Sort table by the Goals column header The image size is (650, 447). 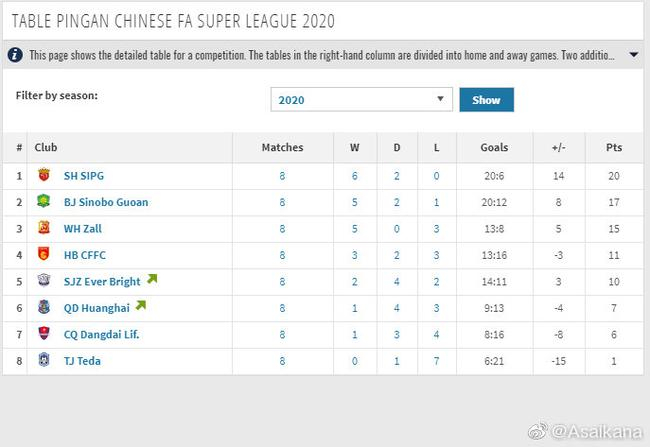coord(494,148)
